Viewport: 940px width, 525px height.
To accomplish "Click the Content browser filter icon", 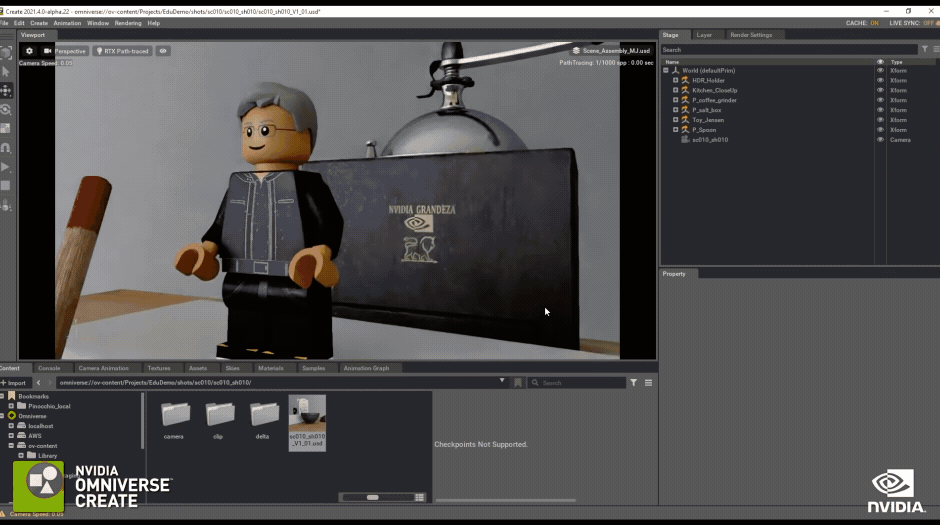I will [634, 382].
